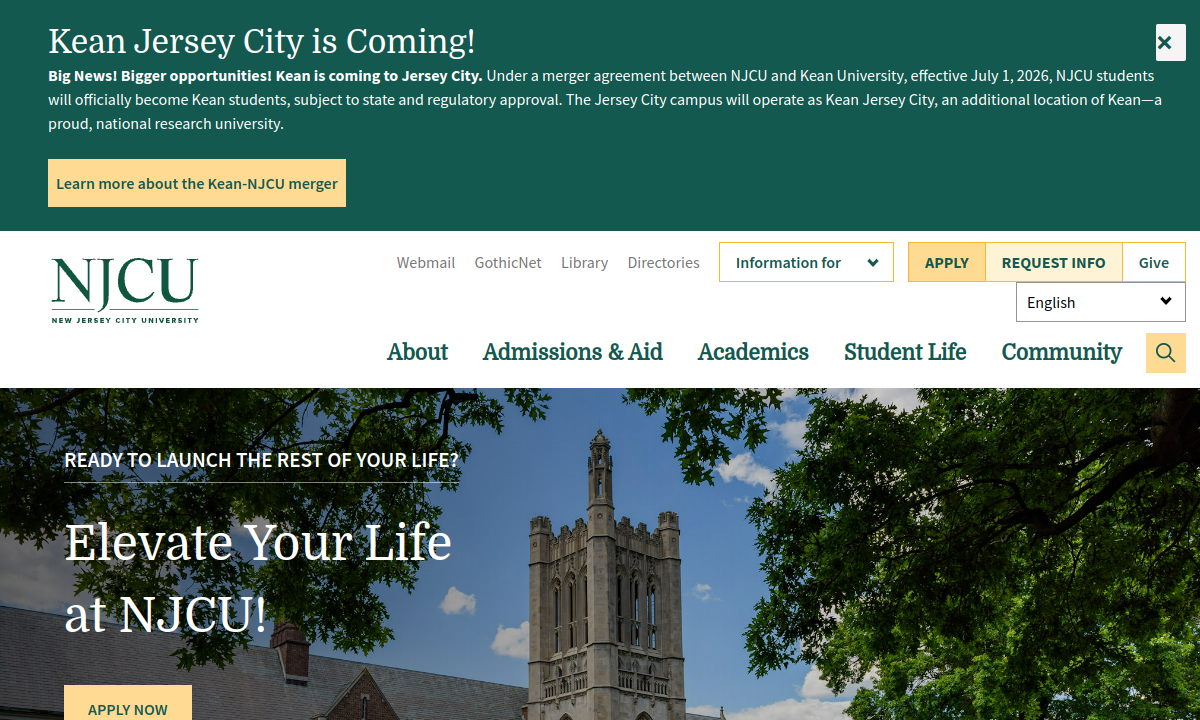The image size is (1200, 720).
Task: Click the NJCU logo to go home
Action: point(125,290)
